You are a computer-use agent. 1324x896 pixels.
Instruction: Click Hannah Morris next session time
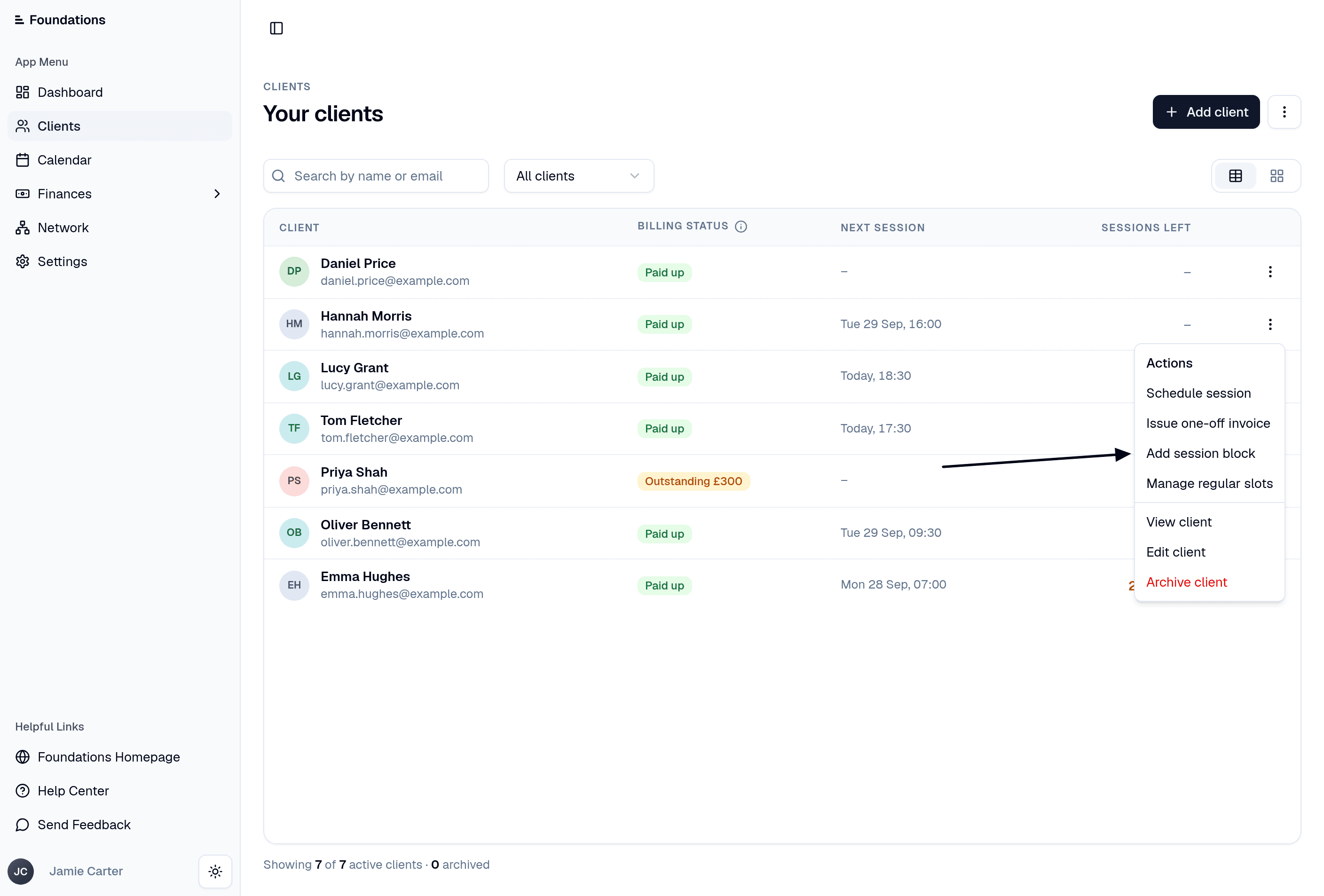click(x=891, y=324)
